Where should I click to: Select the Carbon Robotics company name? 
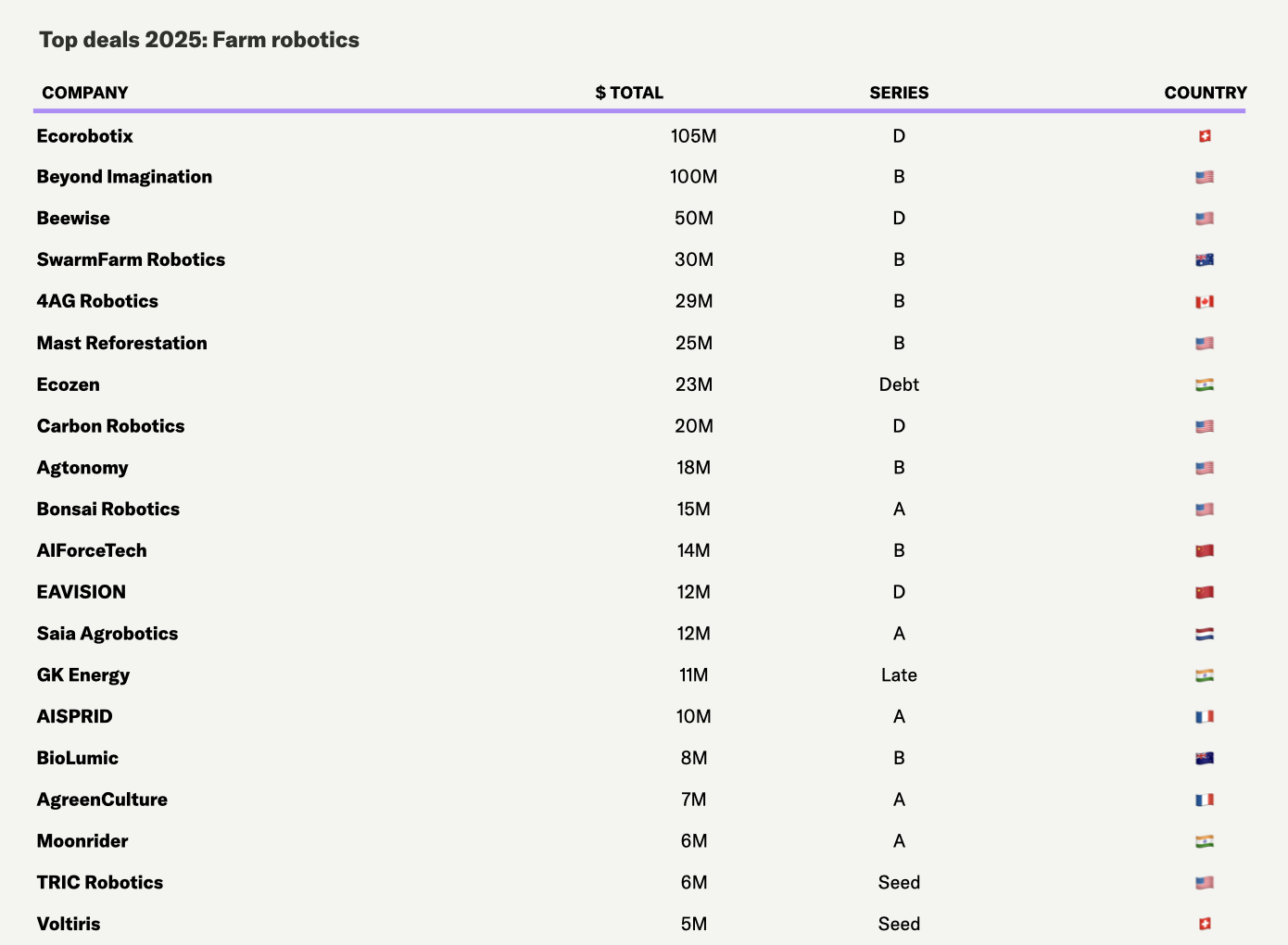point(111,426)
